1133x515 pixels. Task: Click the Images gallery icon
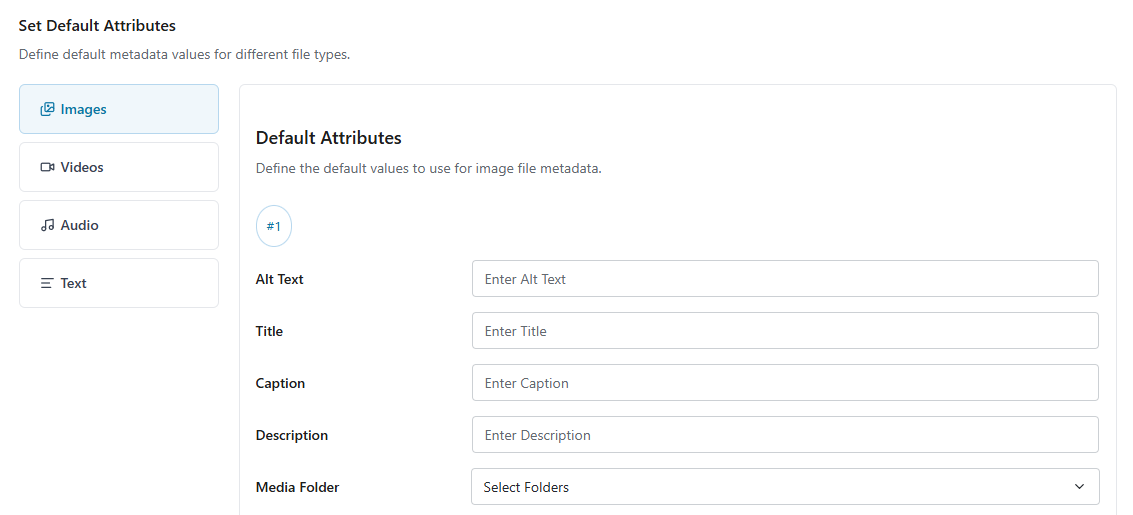(47, 109)
